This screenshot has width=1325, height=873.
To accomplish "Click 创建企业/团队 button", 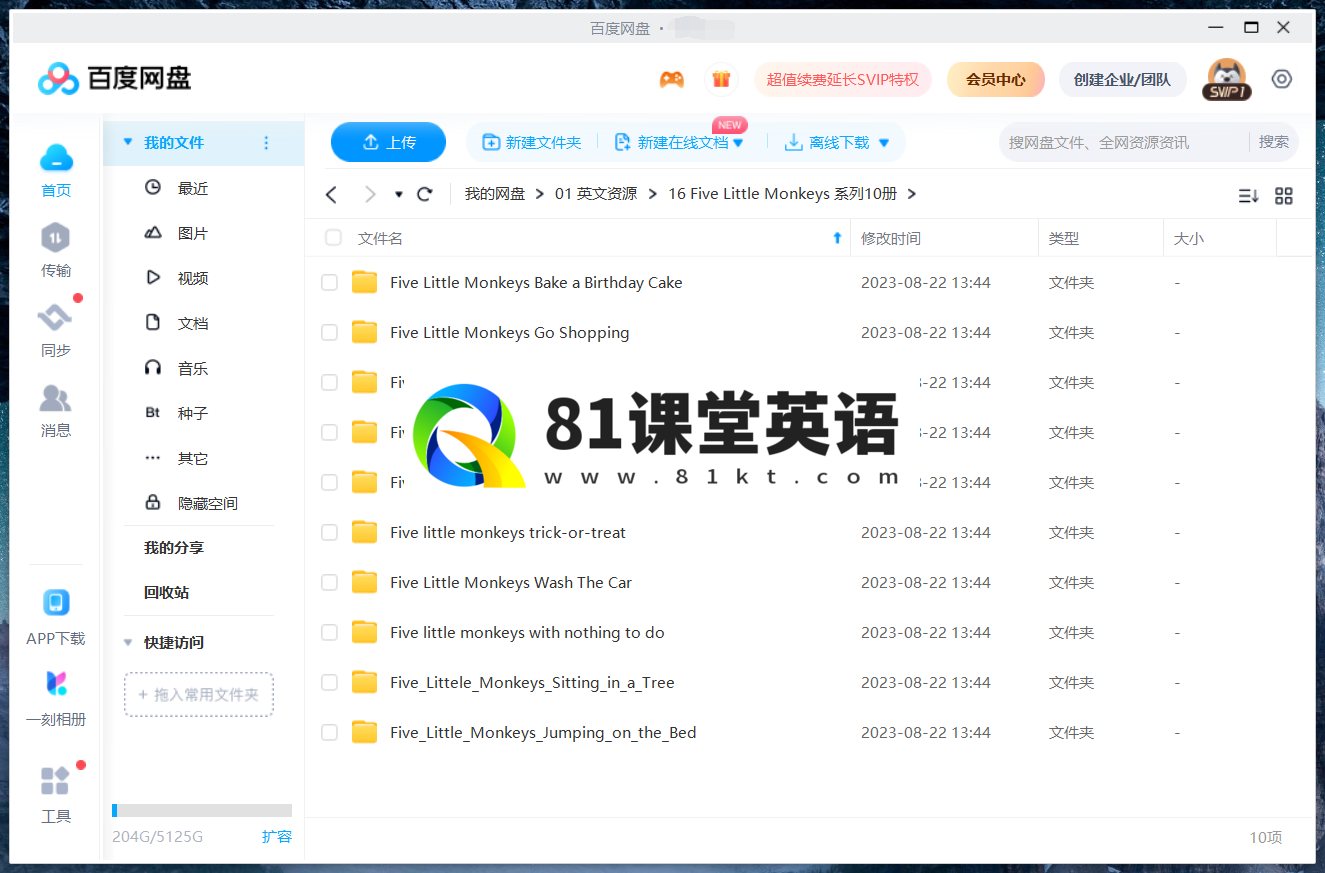I will 1122,79.
